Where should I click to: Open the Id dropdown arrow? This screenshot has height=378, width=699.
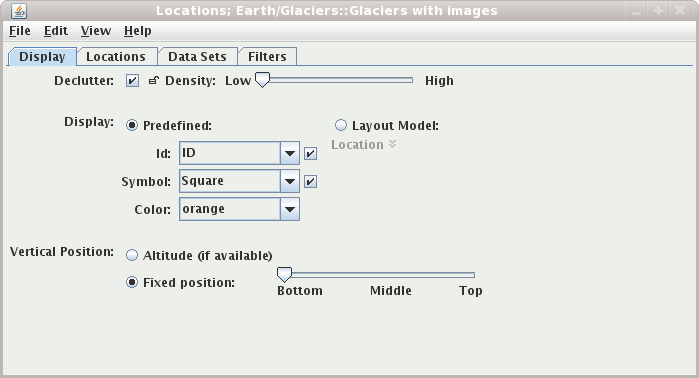tap(290, 153)
